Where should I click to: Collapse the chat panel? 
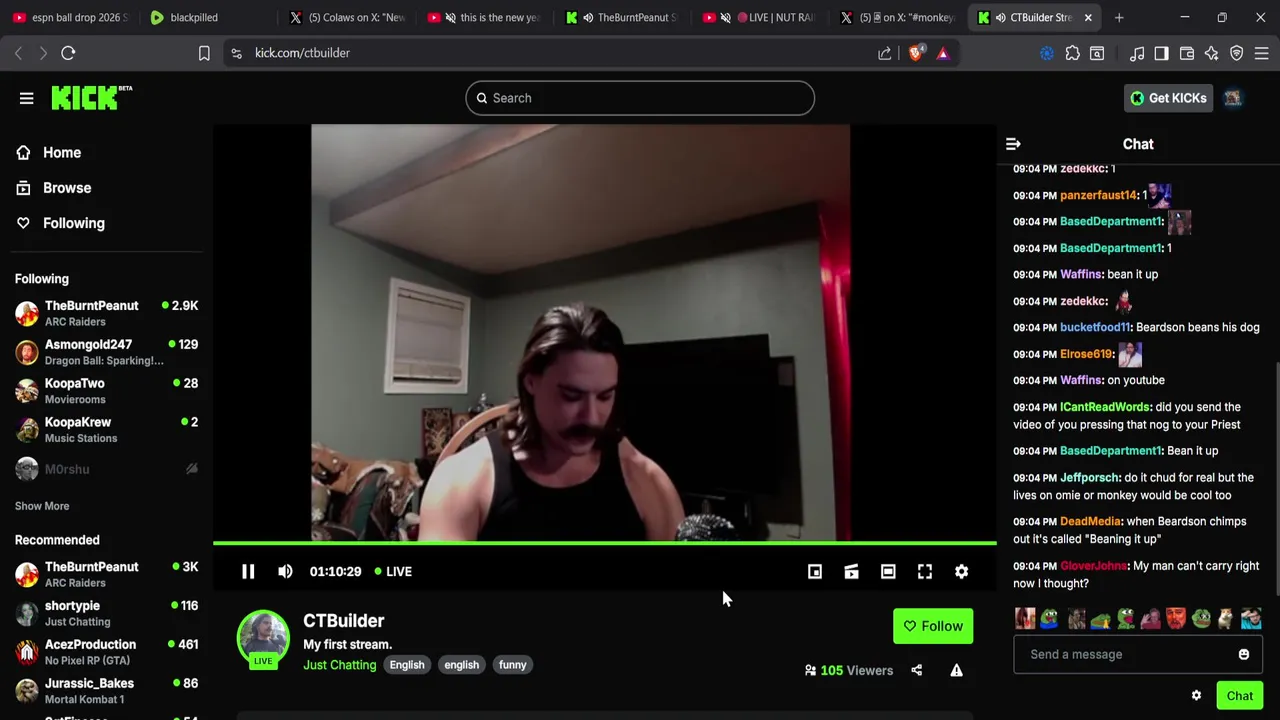[x=1013, y=144]
